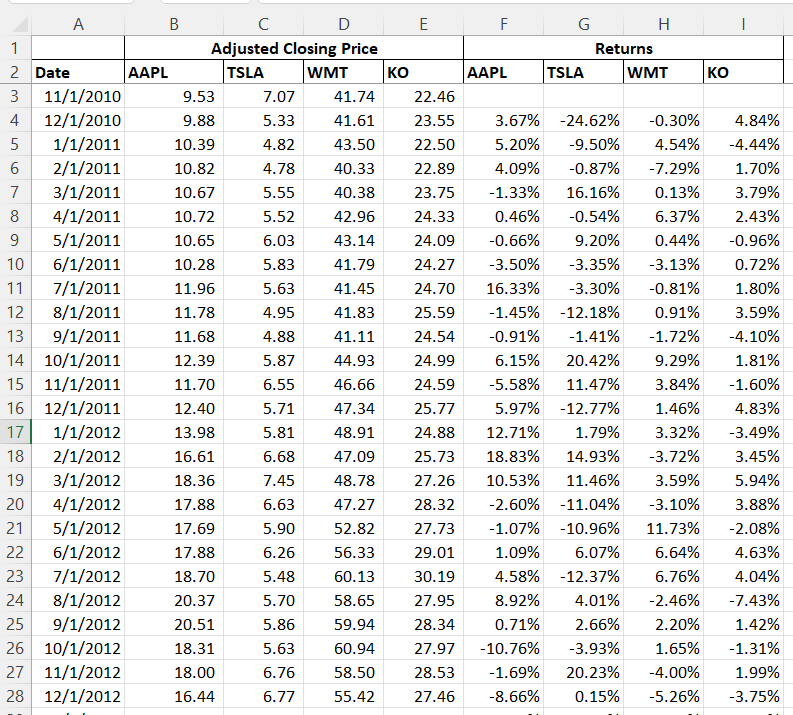Viewport: 793px width, 715px height.
Task: Click TSLA price 6.63 in row 20
Action: pos(263,504)
